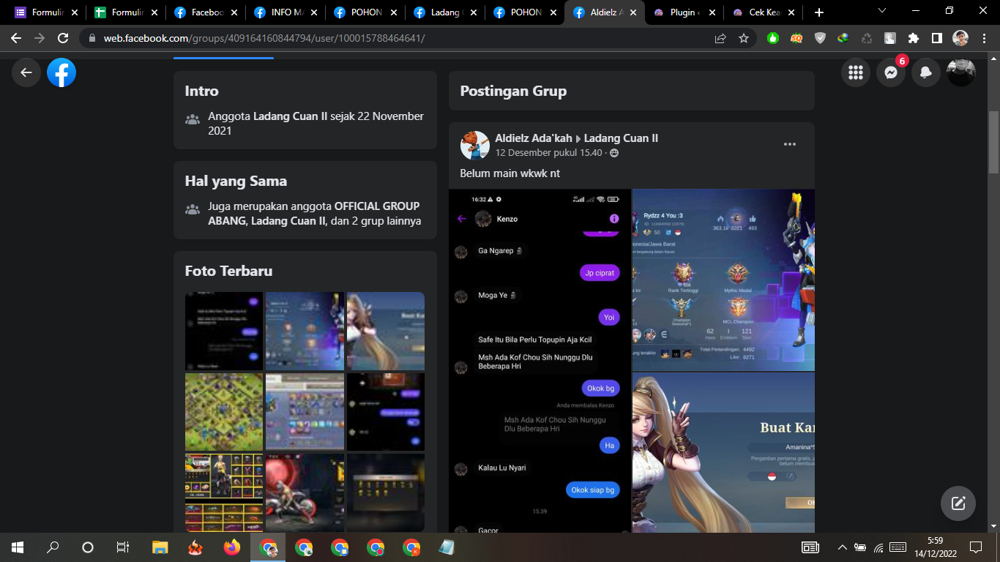The height and width of the screenshot is (562, 1000).
Task: Open a new browser tab
Action: (x=819, y=12)
